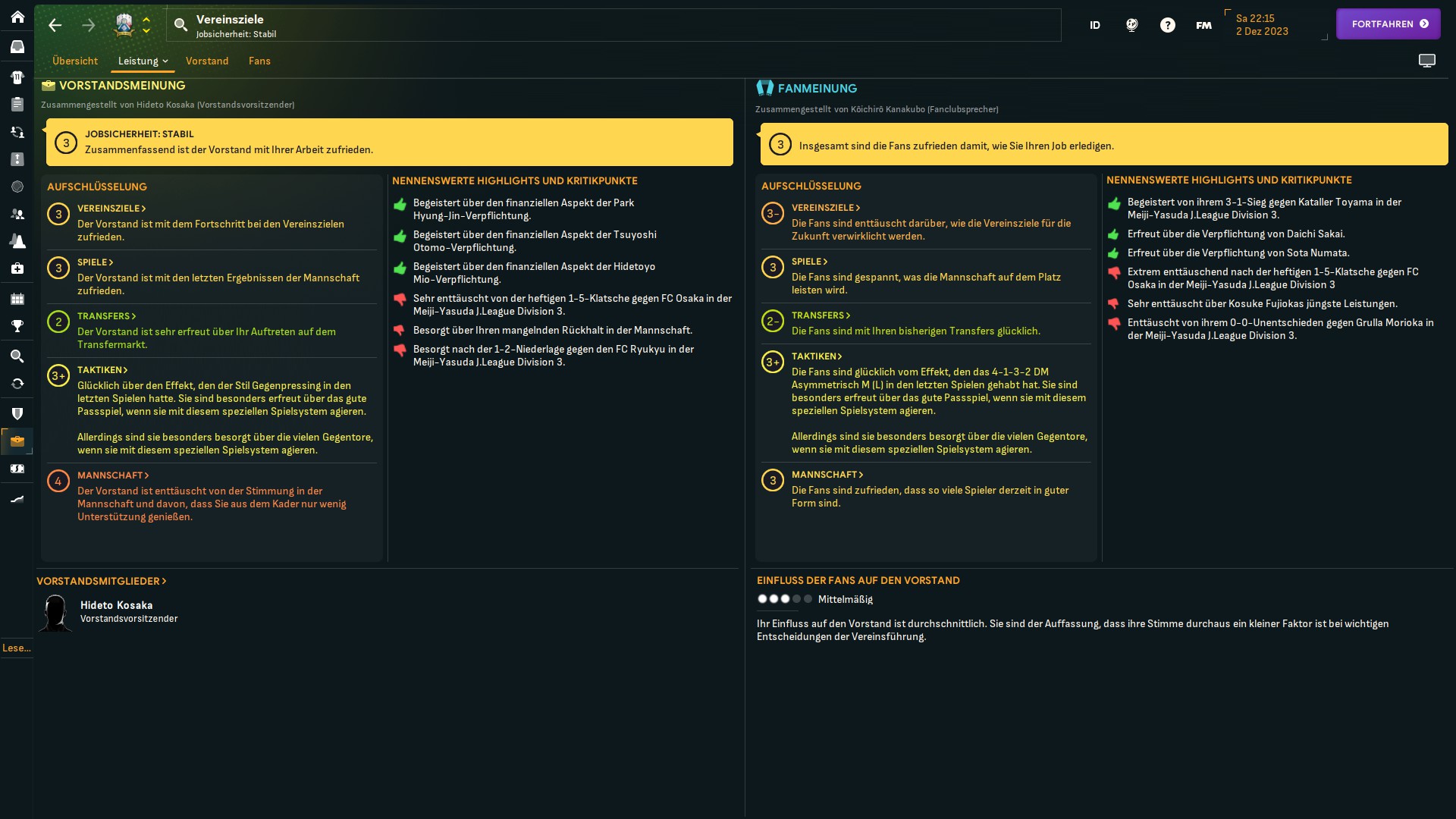Open the Home screen icon
Screen dimensions: 1456x819
[17, 17]
